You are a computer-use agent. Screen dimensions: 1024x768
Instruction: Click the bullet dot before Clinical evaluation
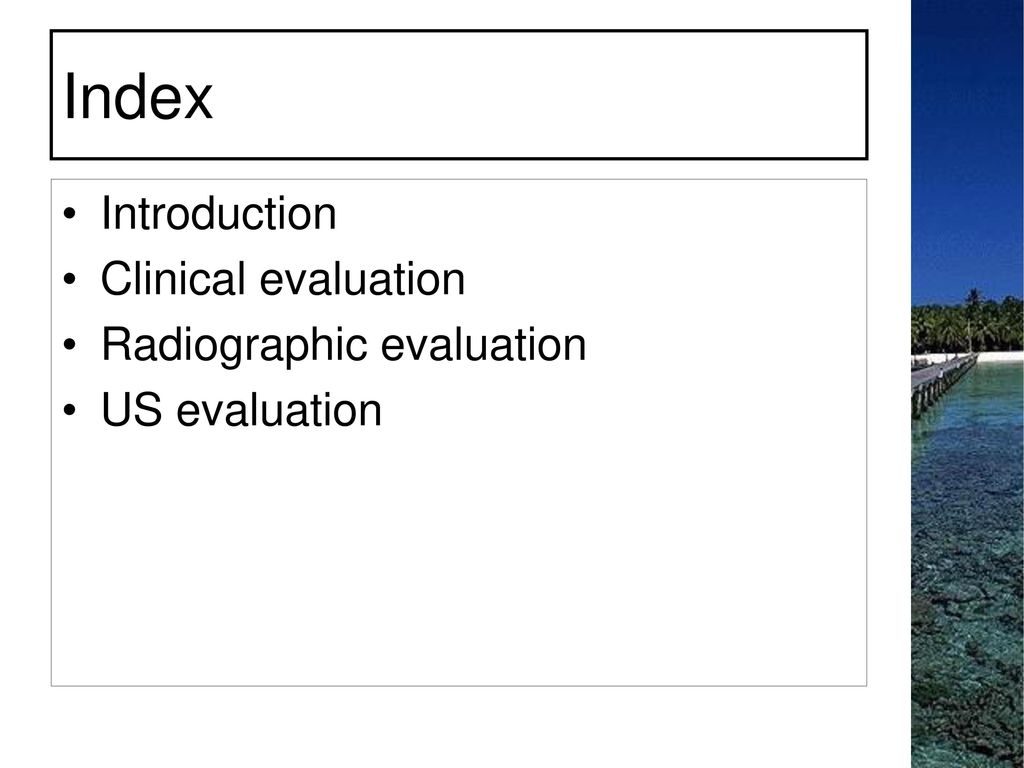pyautogui.click(x=70, y=280)
